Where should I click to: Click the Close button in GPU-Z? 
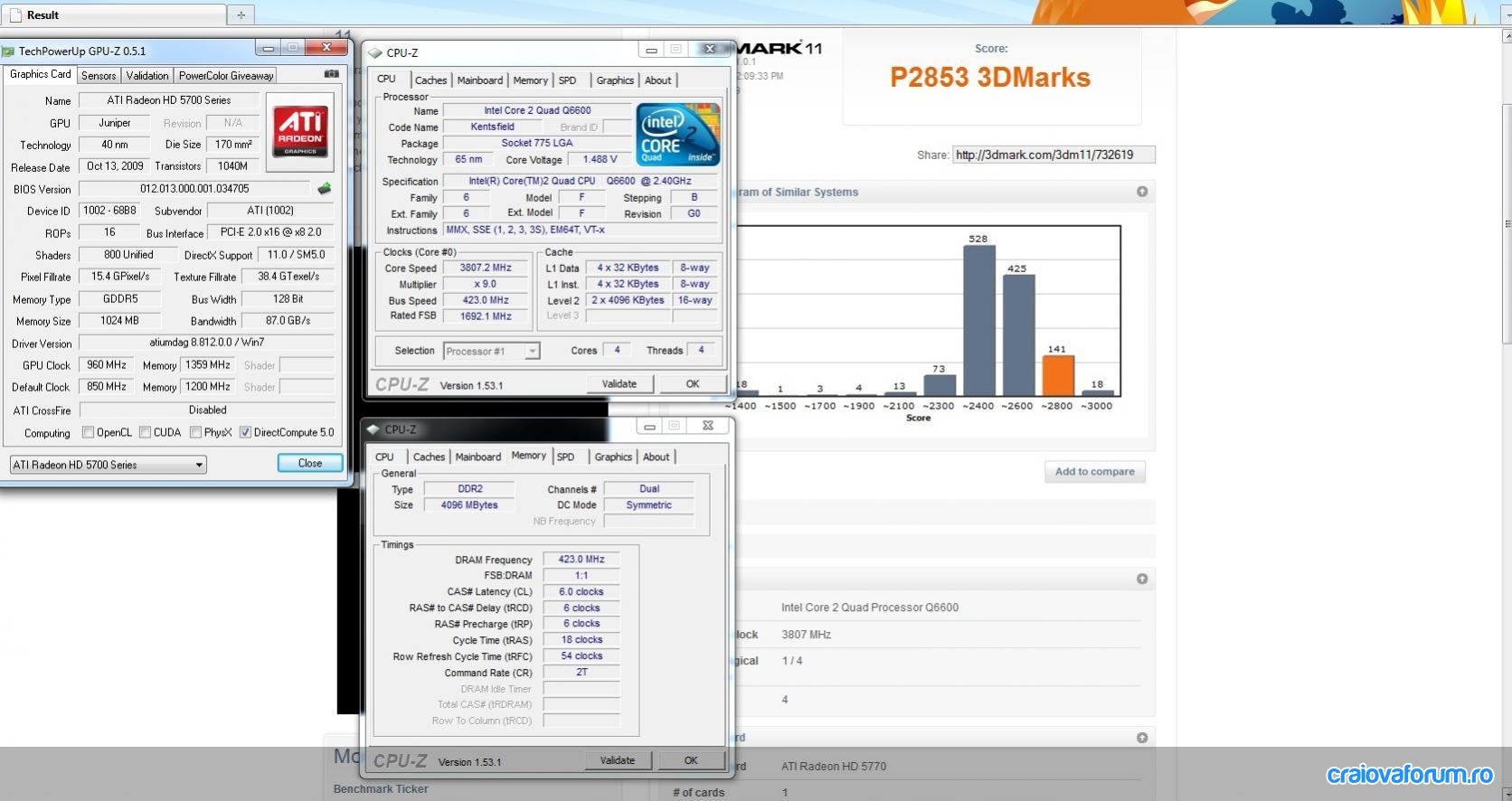[310, 463]
